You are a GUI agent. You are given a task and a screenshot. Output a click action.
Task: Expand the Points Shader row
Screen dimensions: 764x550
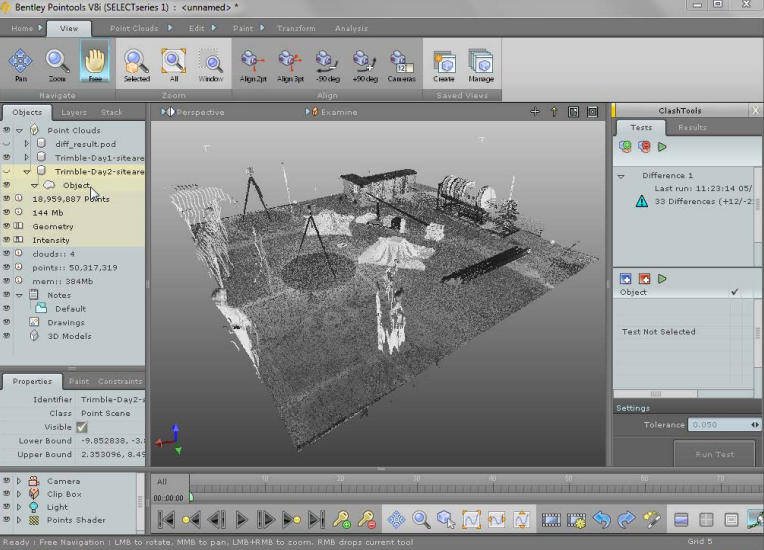coord(19,520)
